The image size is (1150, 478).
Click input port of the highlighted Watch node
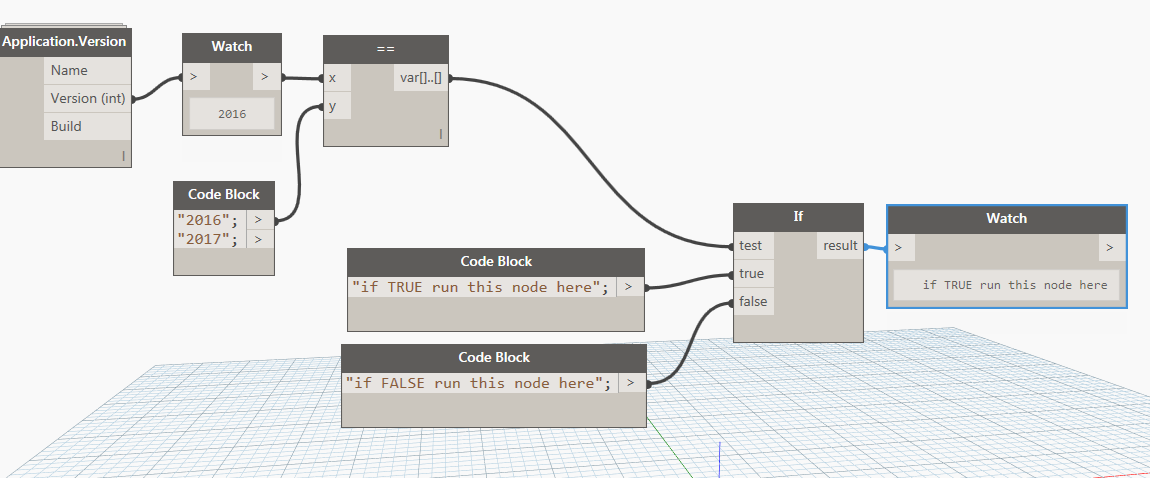(901, 247)
